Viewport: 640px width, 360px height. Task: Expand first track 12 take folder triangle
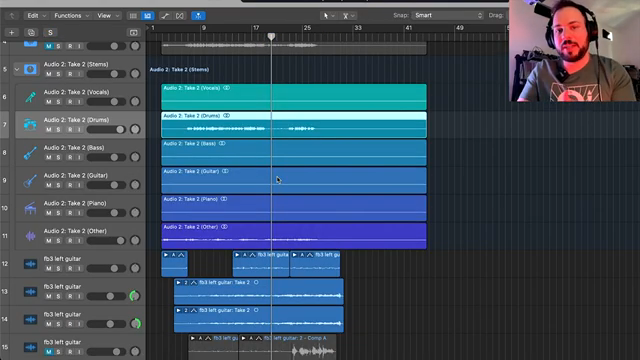(x=166, y=255)
